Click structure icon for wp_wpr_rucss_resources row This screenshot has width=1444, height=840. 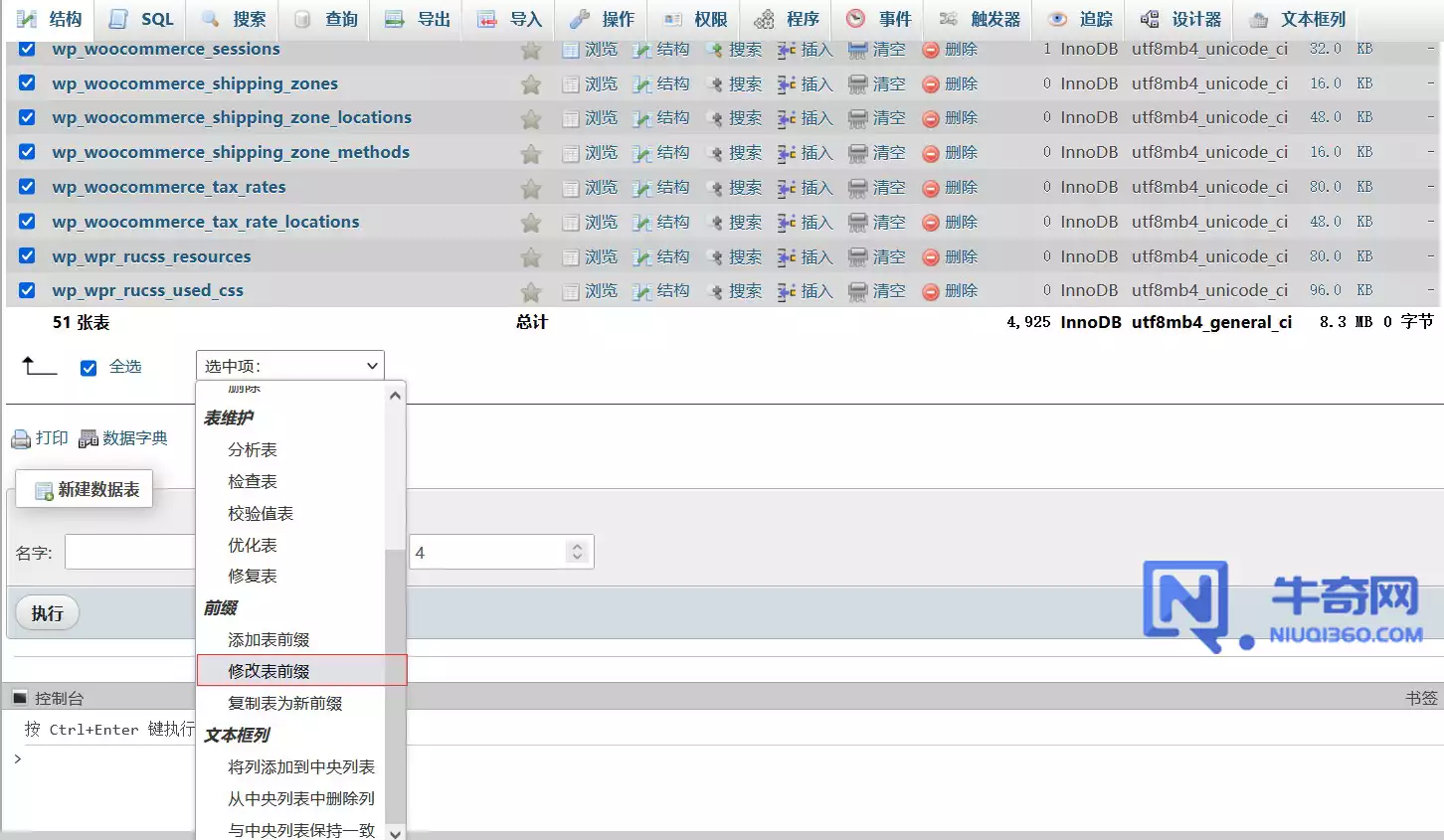(642, 257)
